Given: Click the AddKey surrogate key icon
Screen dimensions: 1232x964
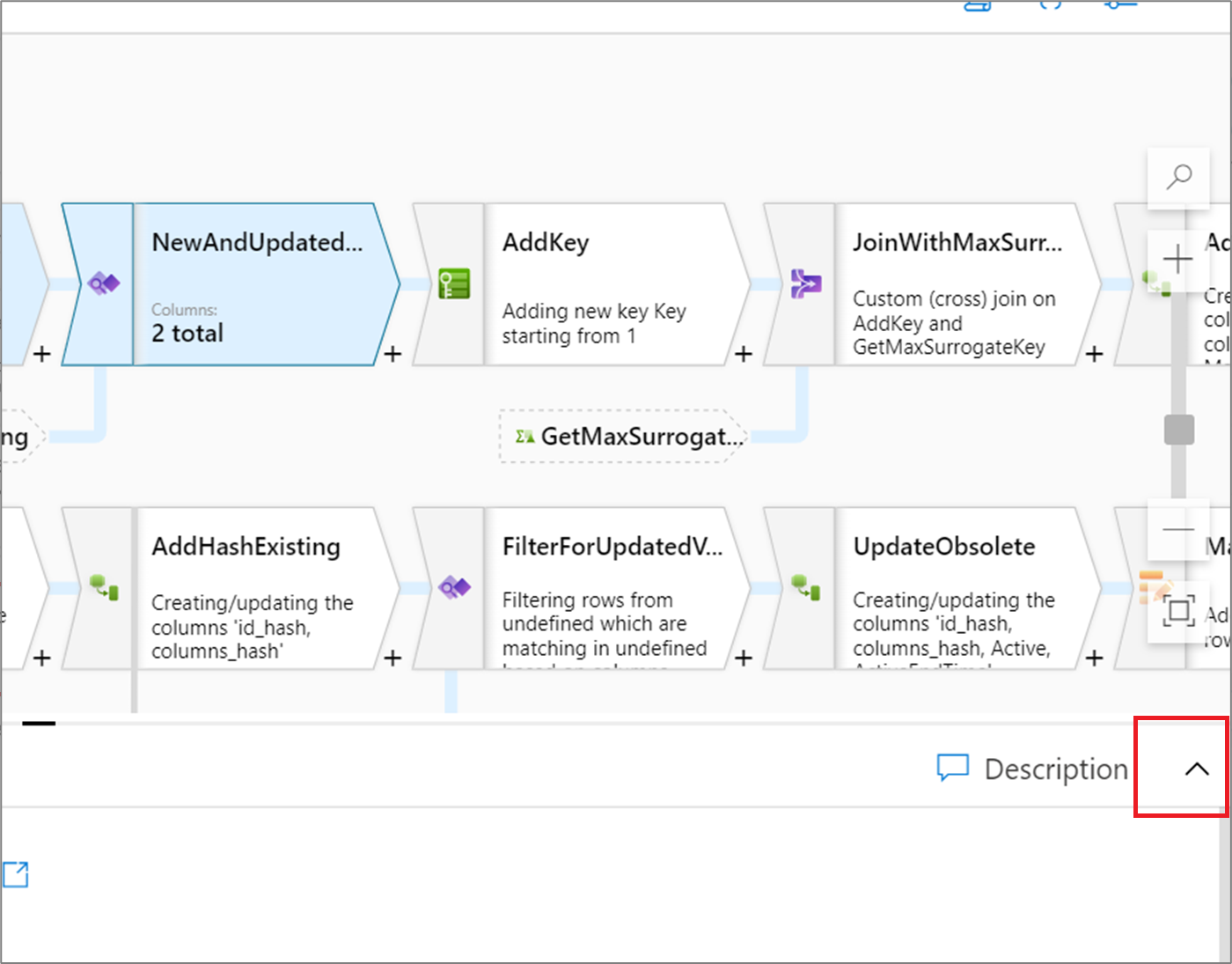Looking at the screenshot, I should pos(454,283).
